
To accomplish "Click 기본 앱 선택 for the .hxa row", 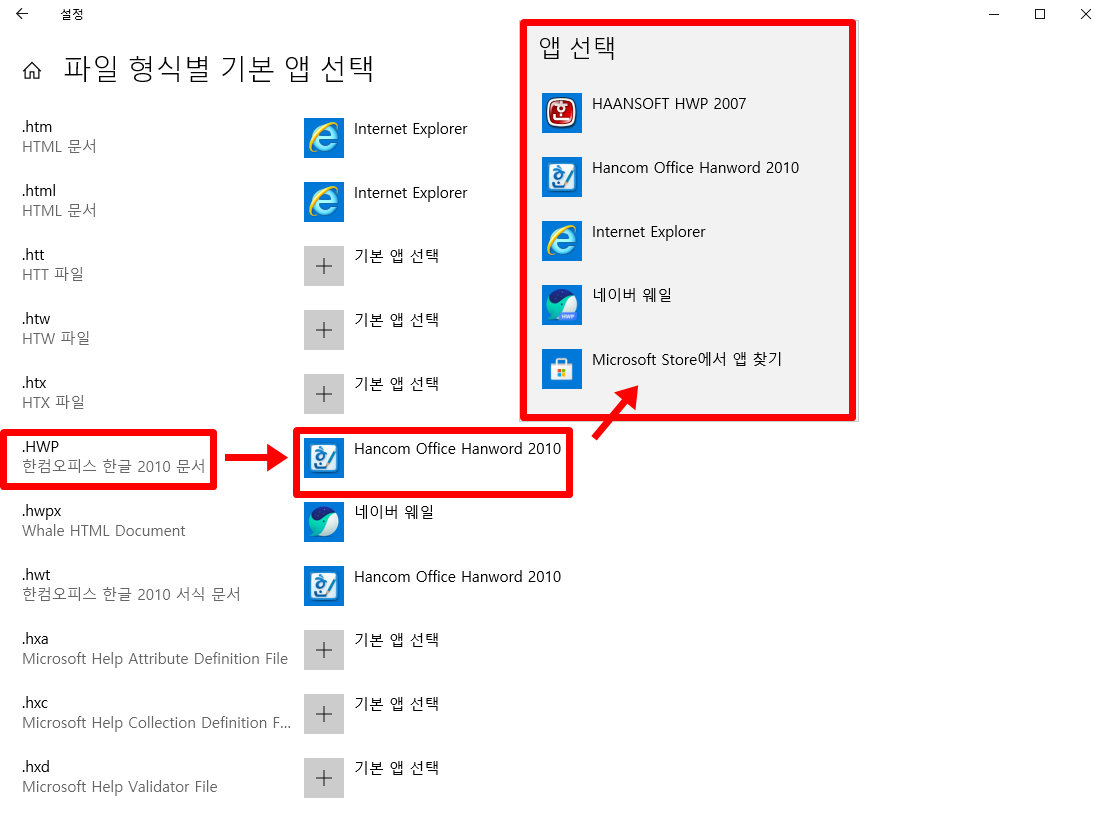I will (x=396, y=640).
